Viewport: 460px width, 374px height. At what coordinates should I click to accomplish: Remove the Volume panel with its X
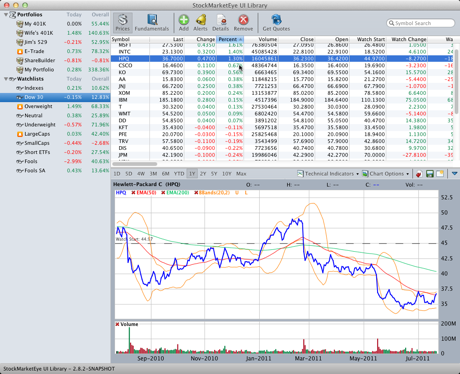[117, 324]
